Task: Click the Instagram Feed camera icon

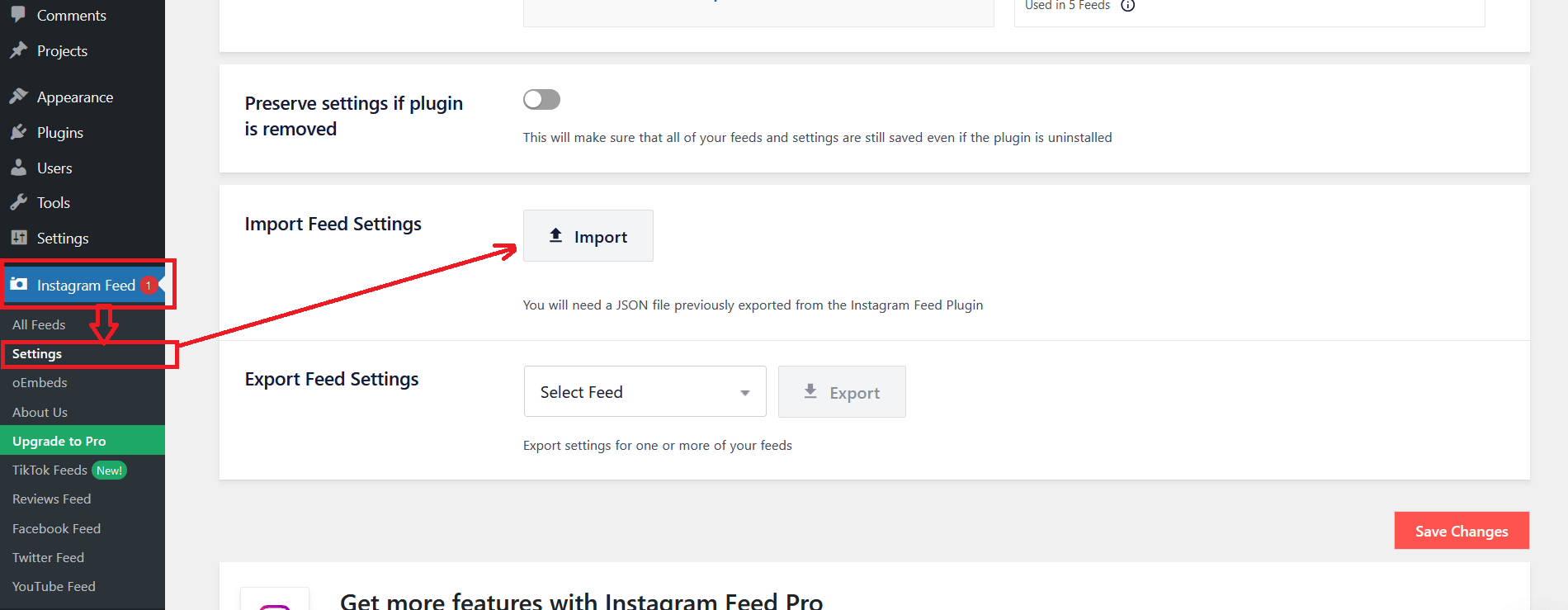Action: tap(18, 284)
